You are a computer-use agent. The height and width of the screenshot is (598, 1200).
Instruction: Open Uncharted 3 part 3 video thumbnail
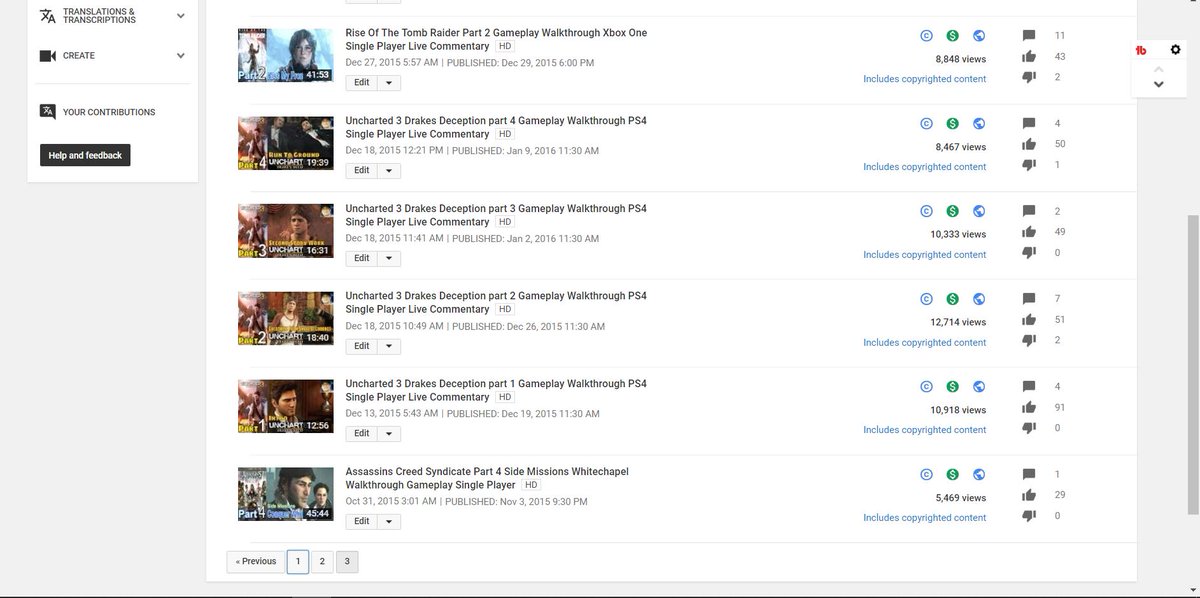(285, 231)
